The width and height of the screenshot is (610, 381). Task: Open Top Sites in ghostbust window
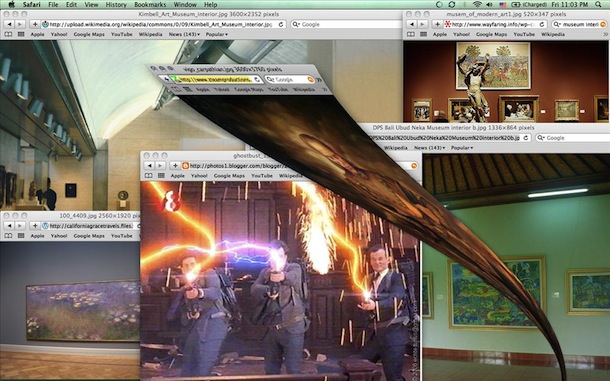point(161,176)
